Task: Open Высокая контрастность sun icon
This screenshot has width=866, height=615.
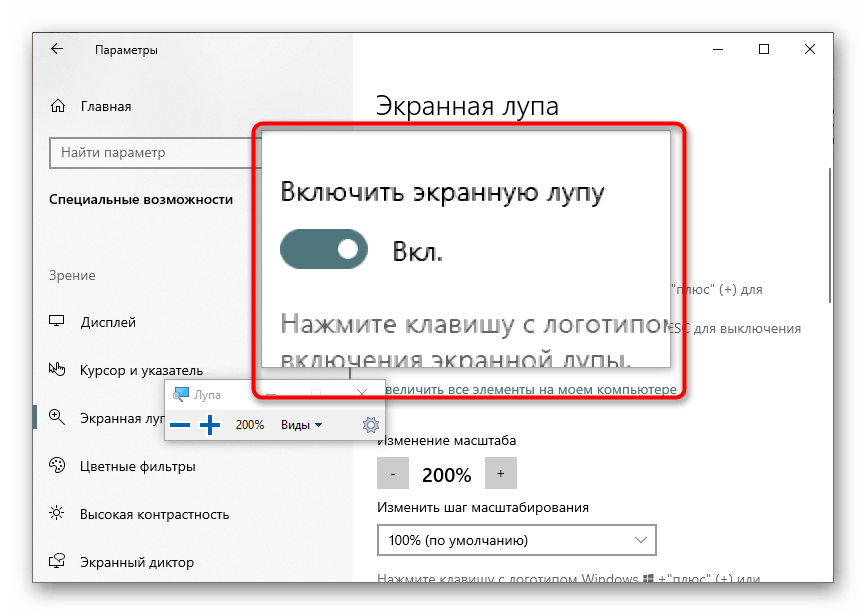Action: pos(58,514)
